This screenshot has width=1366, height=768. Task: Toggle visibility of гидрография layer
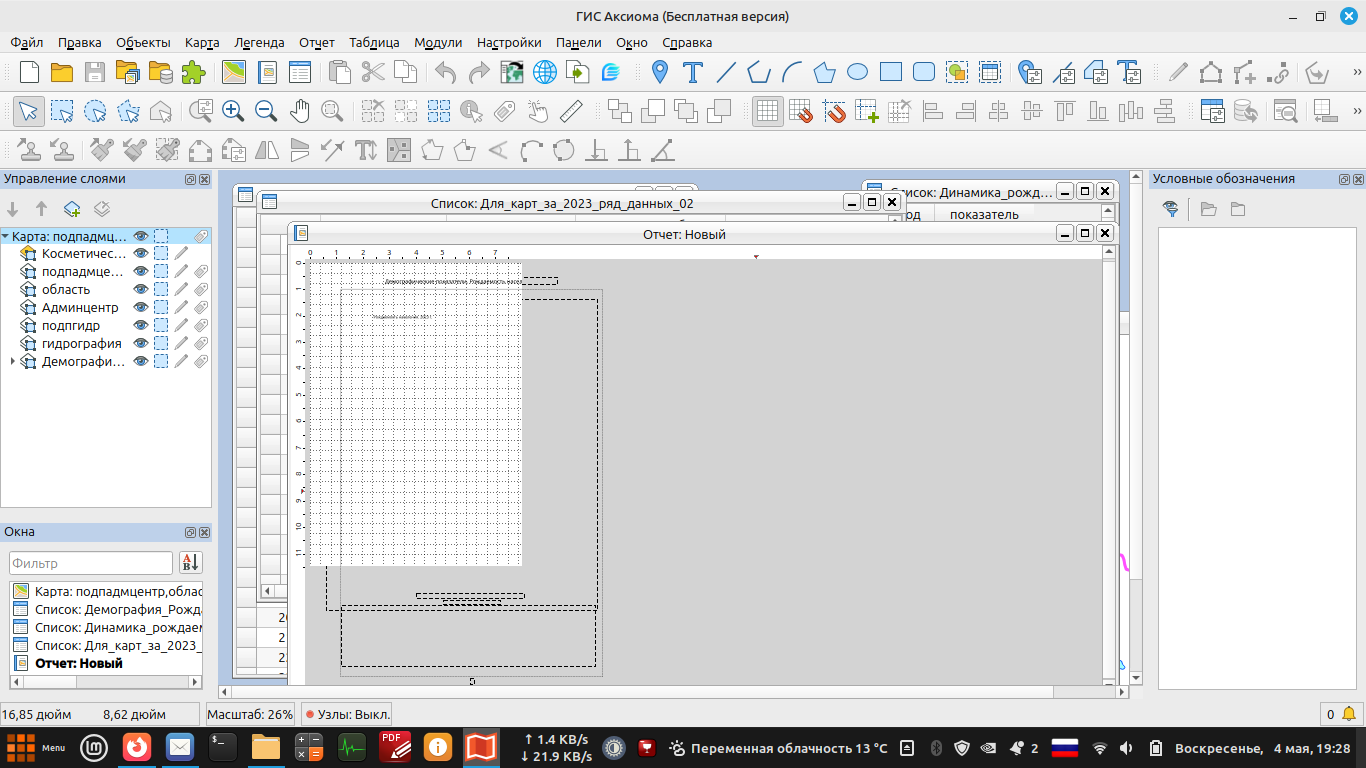[x=141, y=344]
